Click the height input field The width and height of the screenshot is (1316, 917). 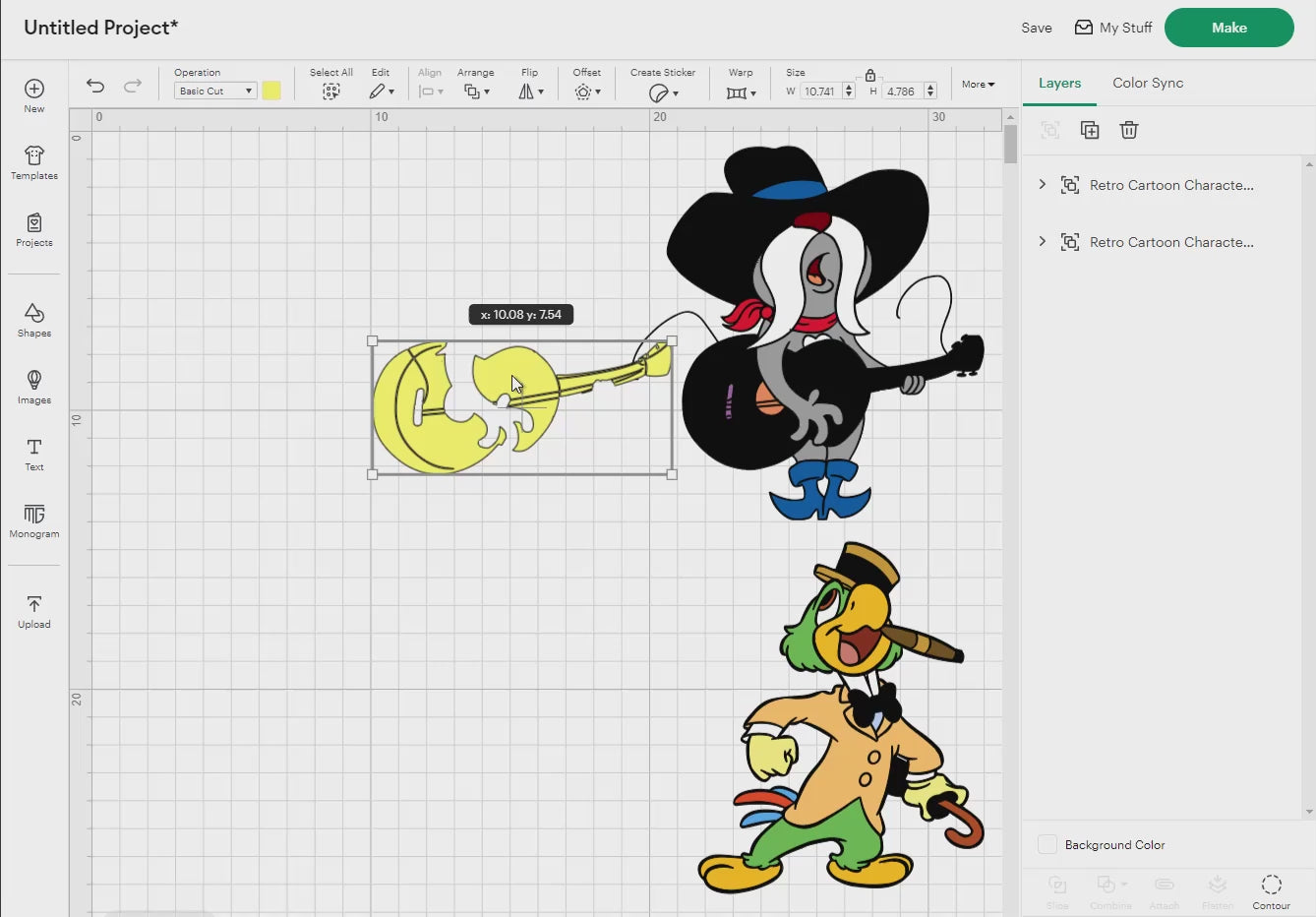(902, 92)
